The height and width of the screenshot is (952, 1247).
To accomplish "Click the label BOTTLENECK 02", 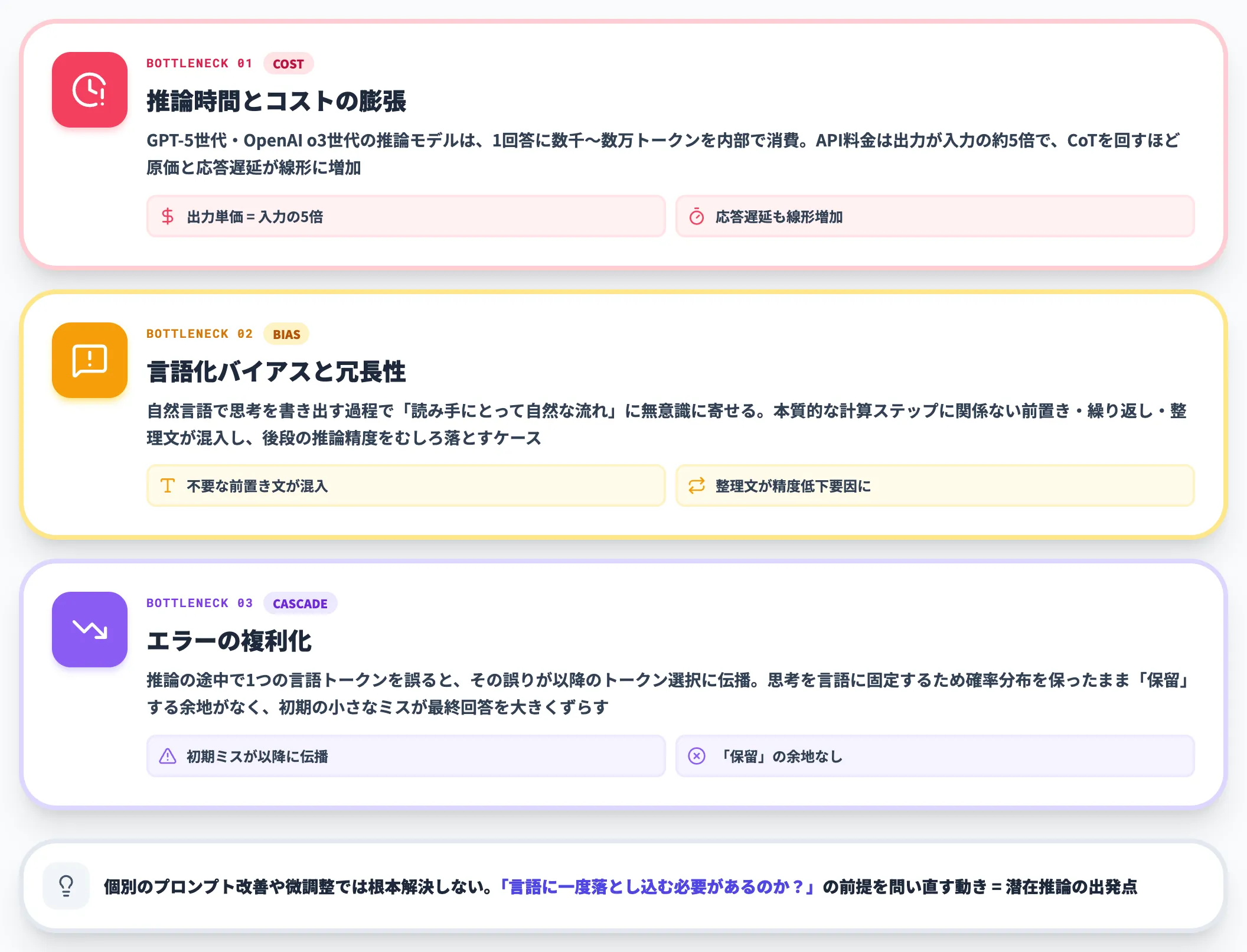I will tap(200, 334).
